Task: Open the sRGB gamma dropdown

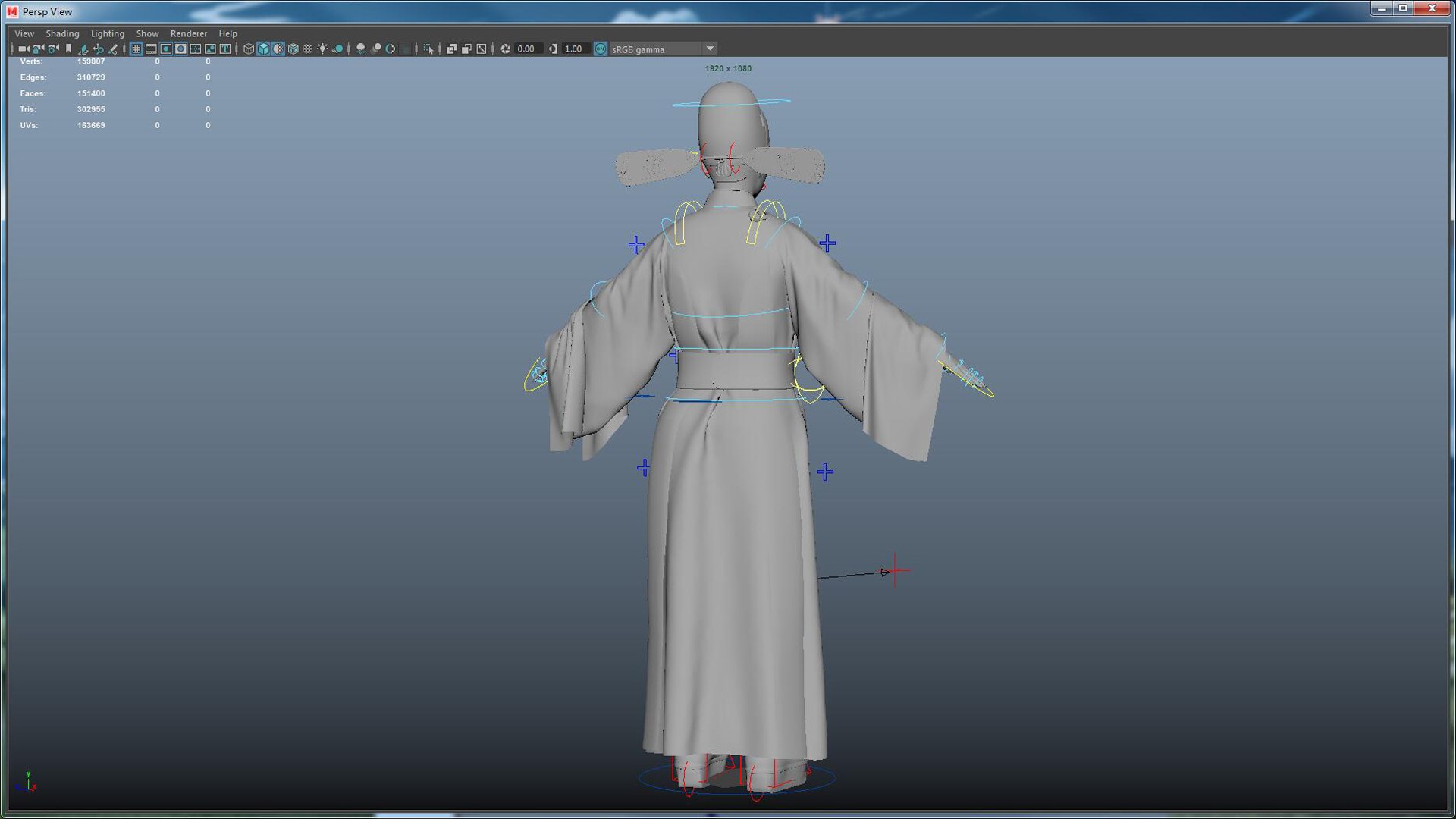Action: (x=710, y=49)
